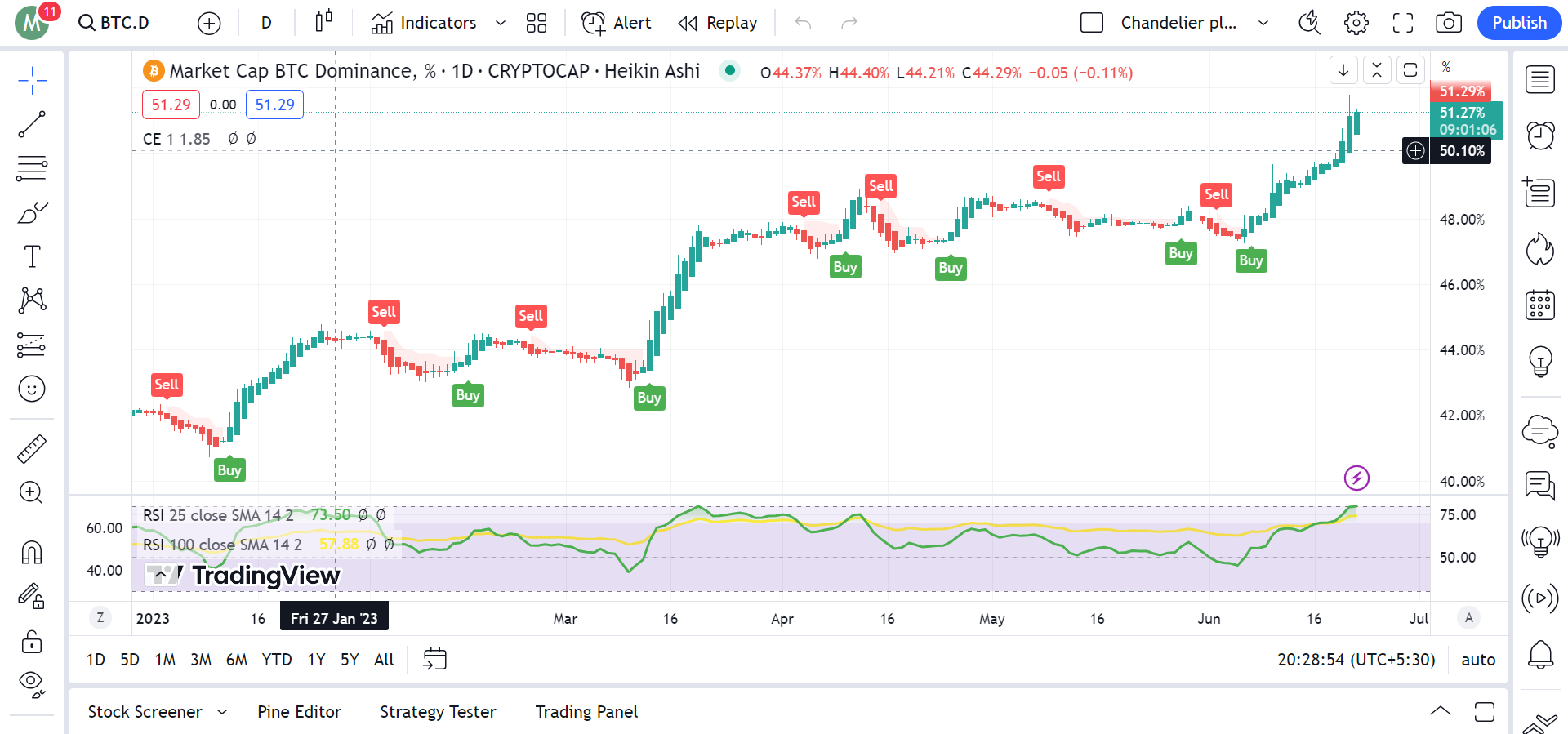The width and height of the screenshot is (1568, 734).
Task: Switch to the Strategy Tester tab
Action: point(438,712)
